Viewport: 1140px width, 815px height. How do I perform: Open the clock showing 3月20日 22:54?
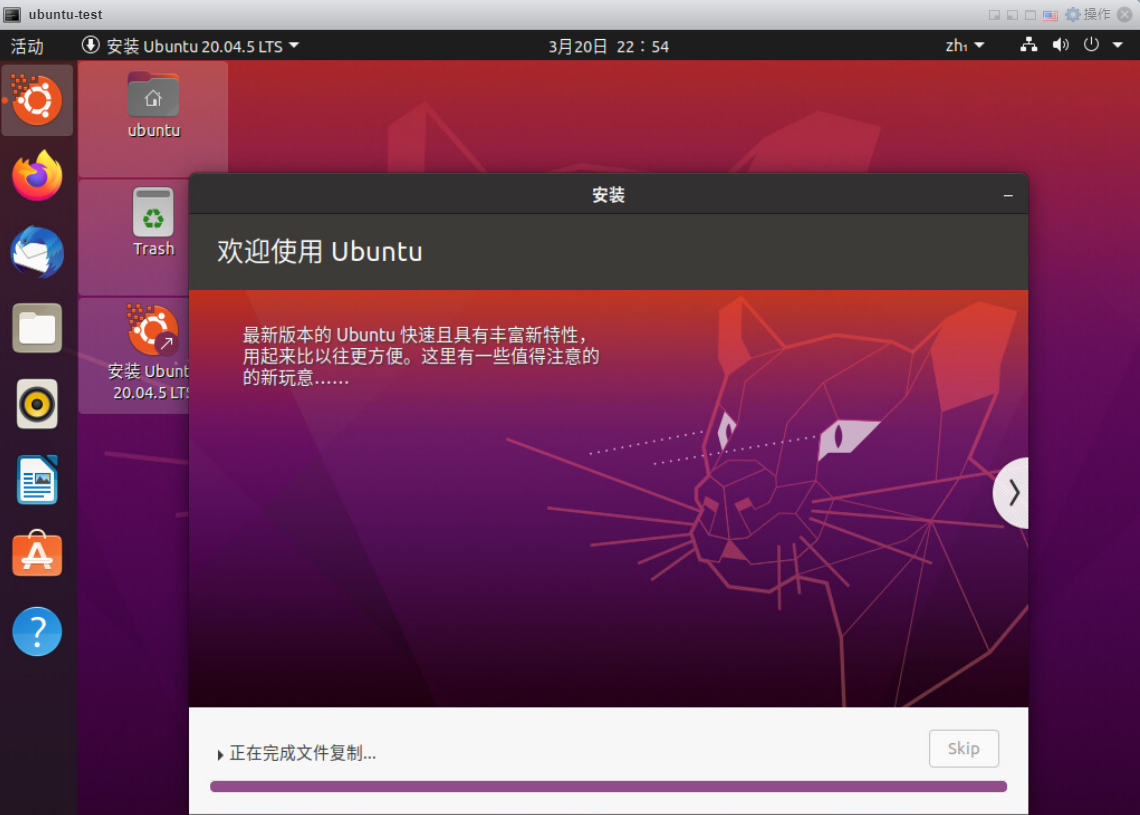(x=609, y=47)
